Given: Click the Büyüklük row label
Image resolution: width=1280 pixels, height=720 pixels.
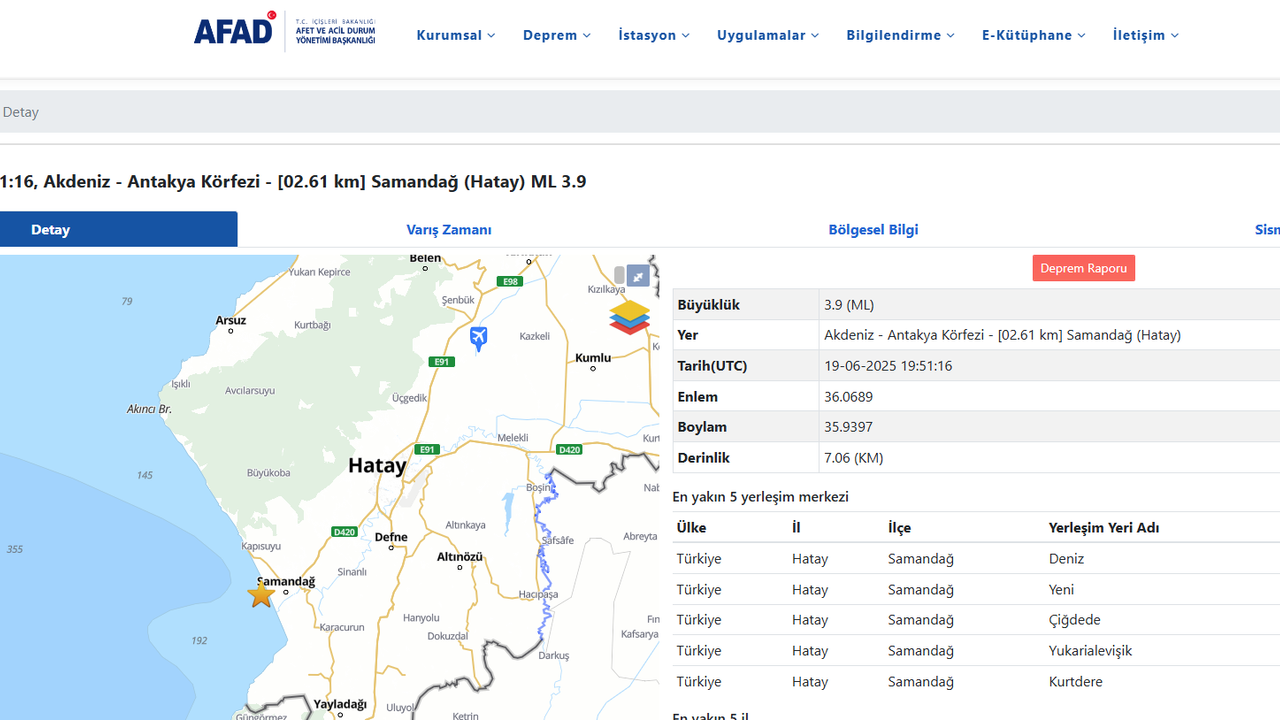Looking at the screenshot, I should click(709, 305).
